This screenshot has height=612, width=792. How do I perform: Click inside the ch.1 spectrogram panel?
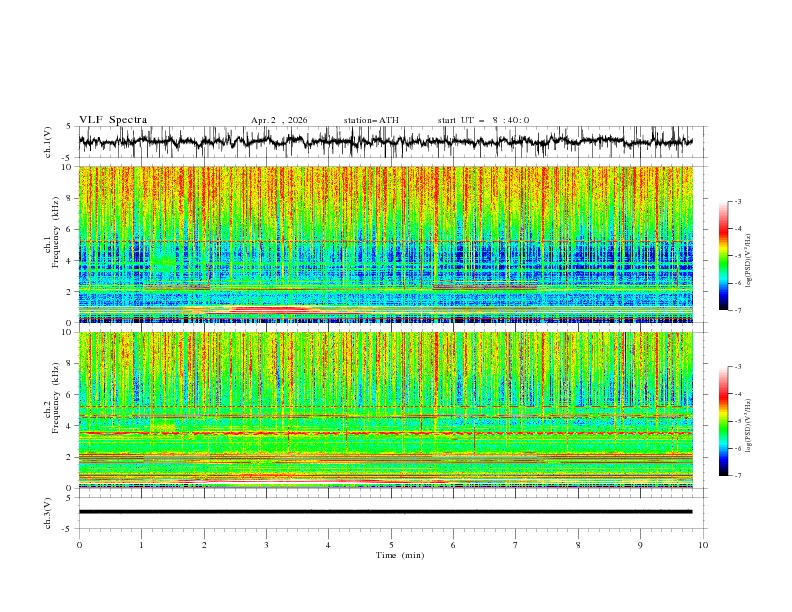(385, 244)
